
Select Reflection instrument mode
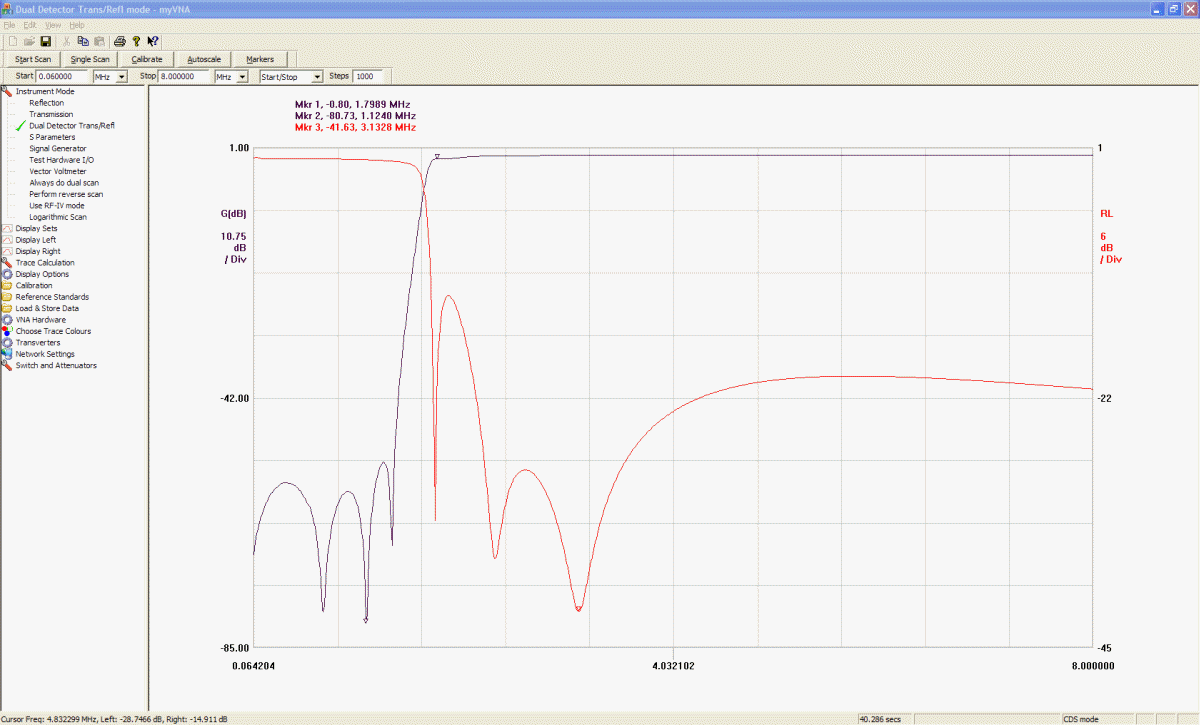click(46, 103)
